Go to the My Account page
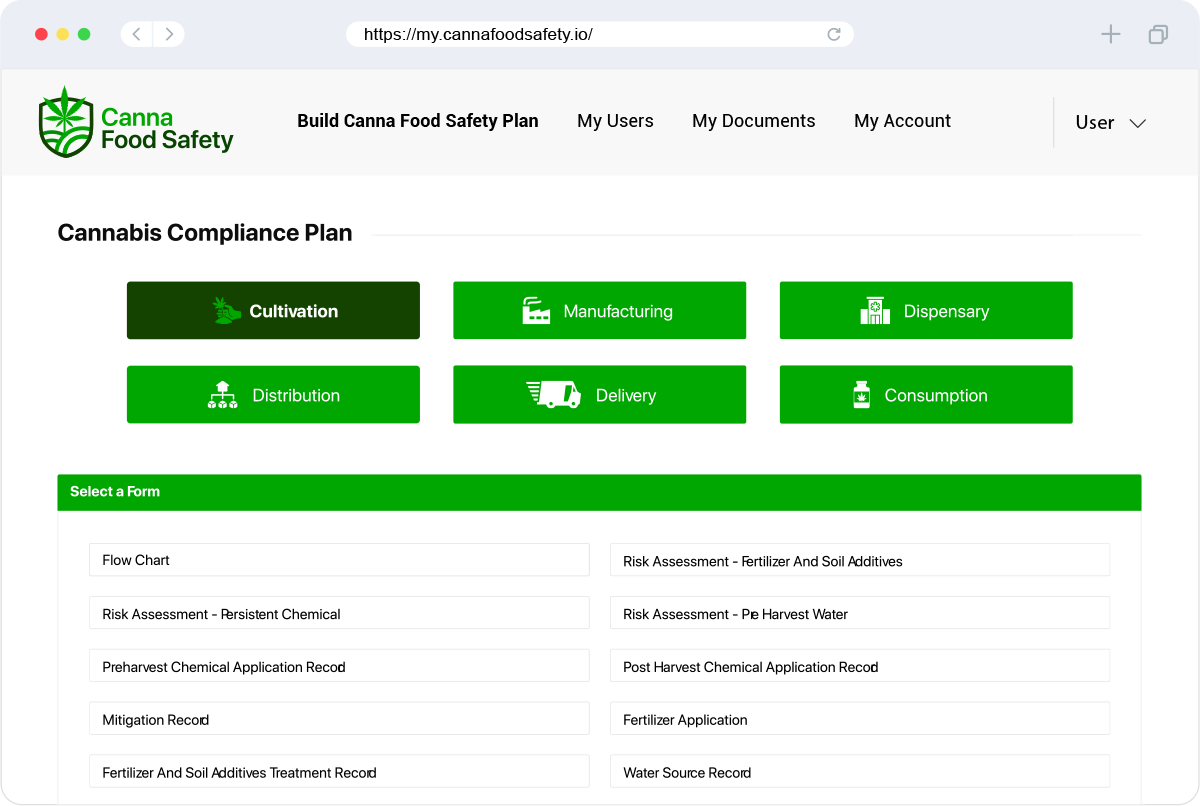Screen dimensions: 1200x806 (x=902, y=121)
